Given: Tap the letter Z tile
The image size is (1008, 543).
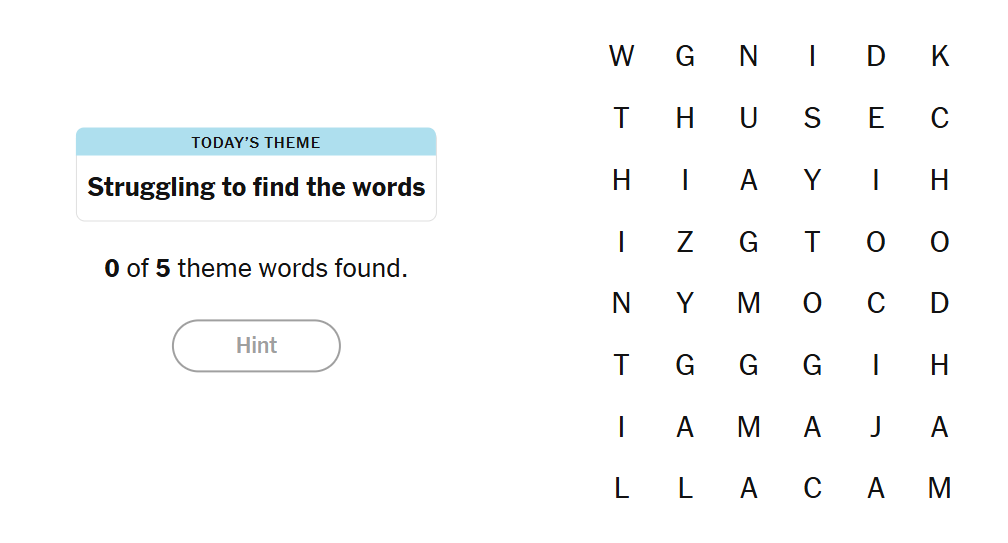Looking at the screenshot, I should pos(685,242).
